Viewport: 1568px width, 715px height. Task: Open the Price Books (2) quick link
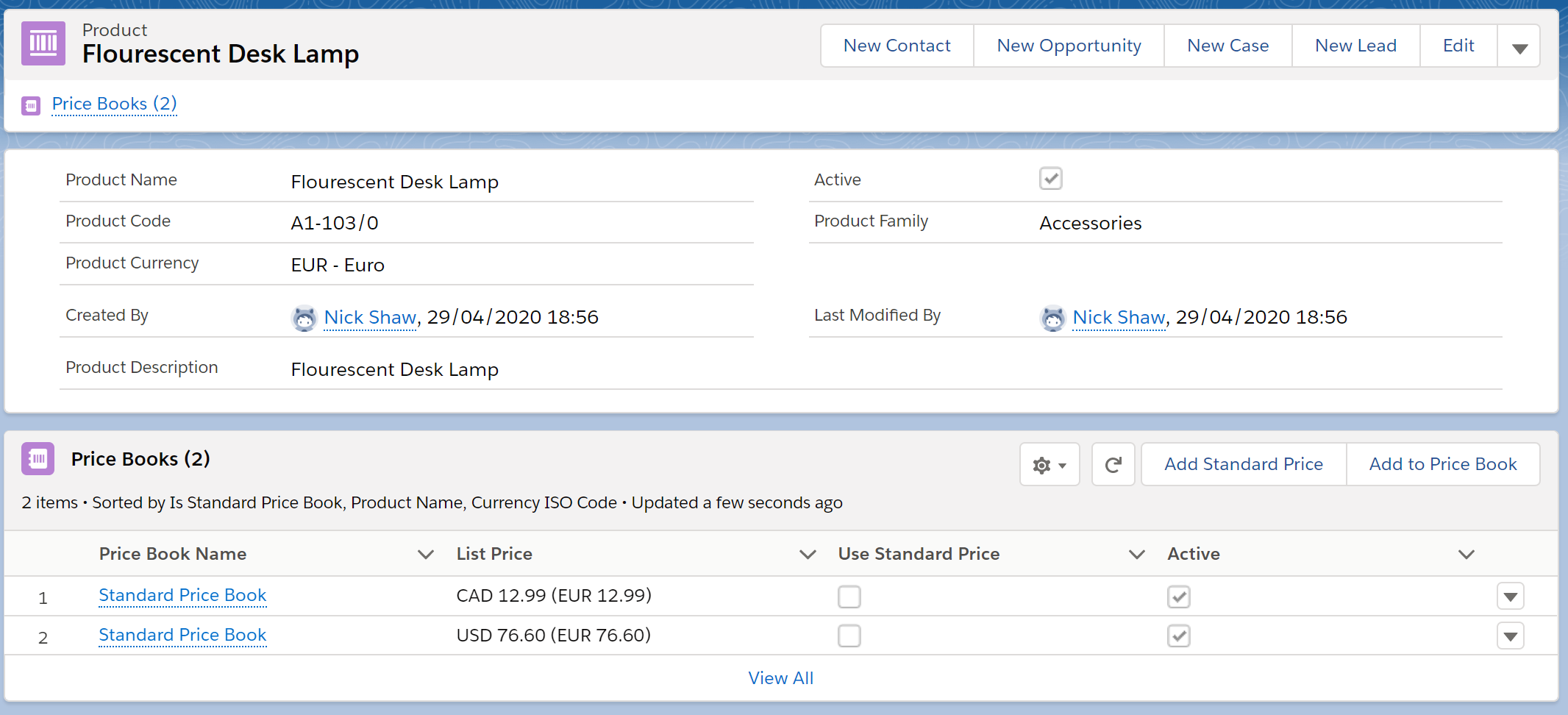(114, 104)
